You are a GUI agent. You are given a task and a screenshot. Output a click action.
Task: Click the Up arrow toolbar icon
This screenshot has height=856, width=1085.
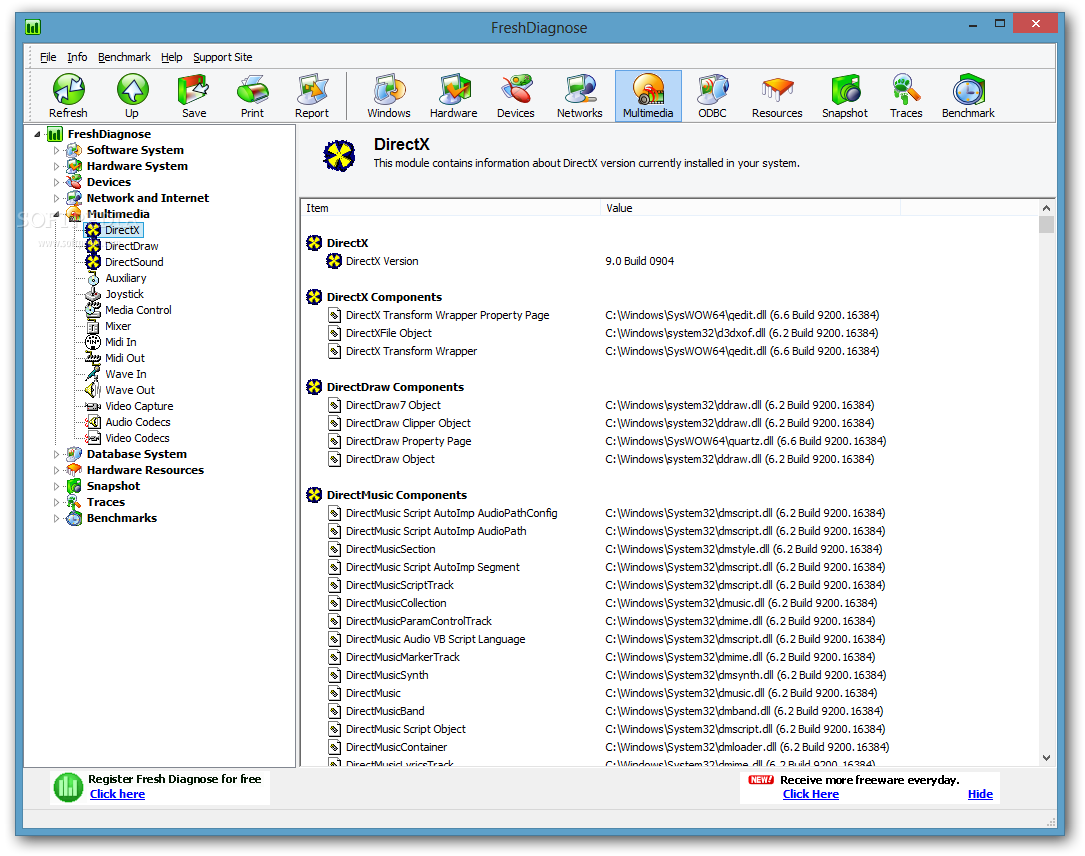132,96
